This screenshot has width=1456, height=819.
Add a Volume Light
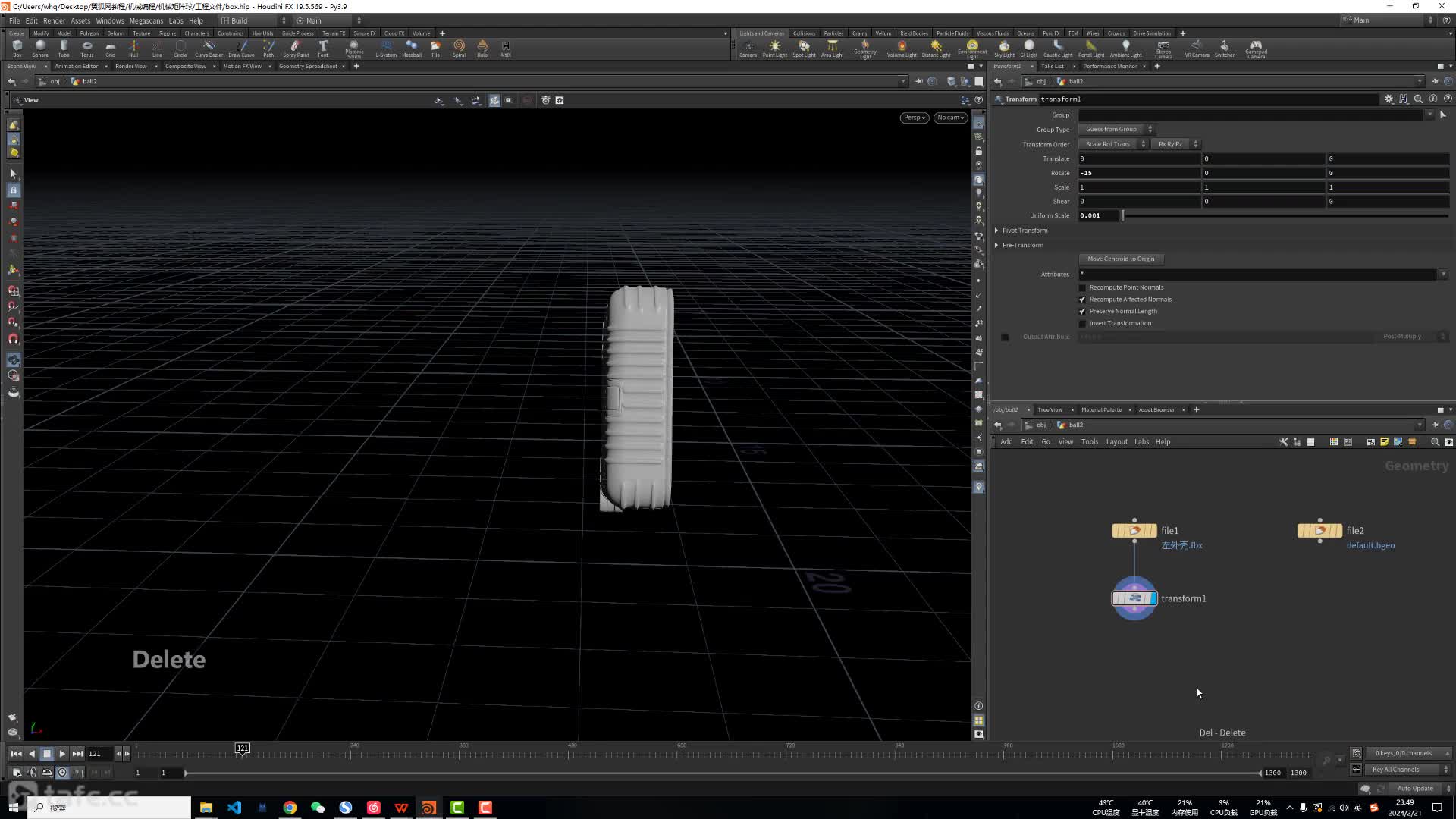902,49
